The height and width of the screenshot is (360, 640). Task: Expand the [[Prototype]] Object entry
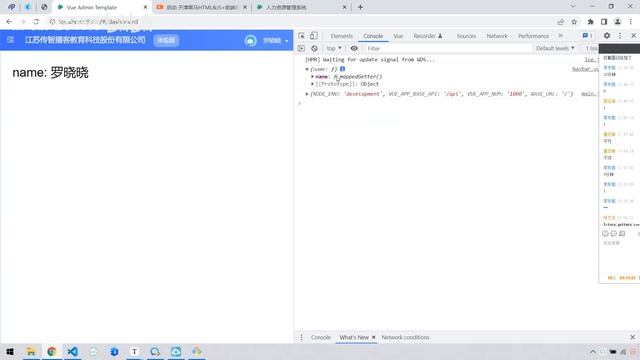313,84
